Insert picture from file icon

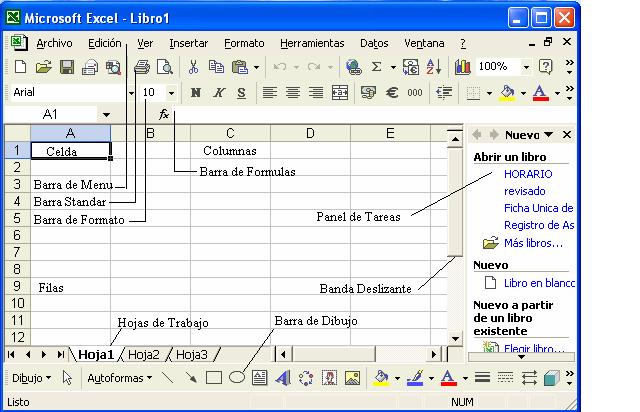[x=352, y=378]
